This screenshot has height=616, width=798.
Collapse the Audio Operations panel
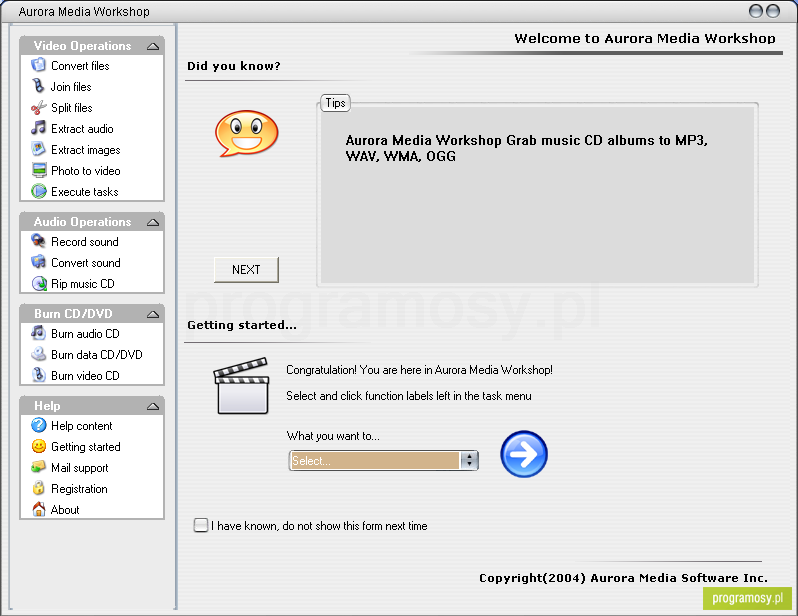click(153, 222)
